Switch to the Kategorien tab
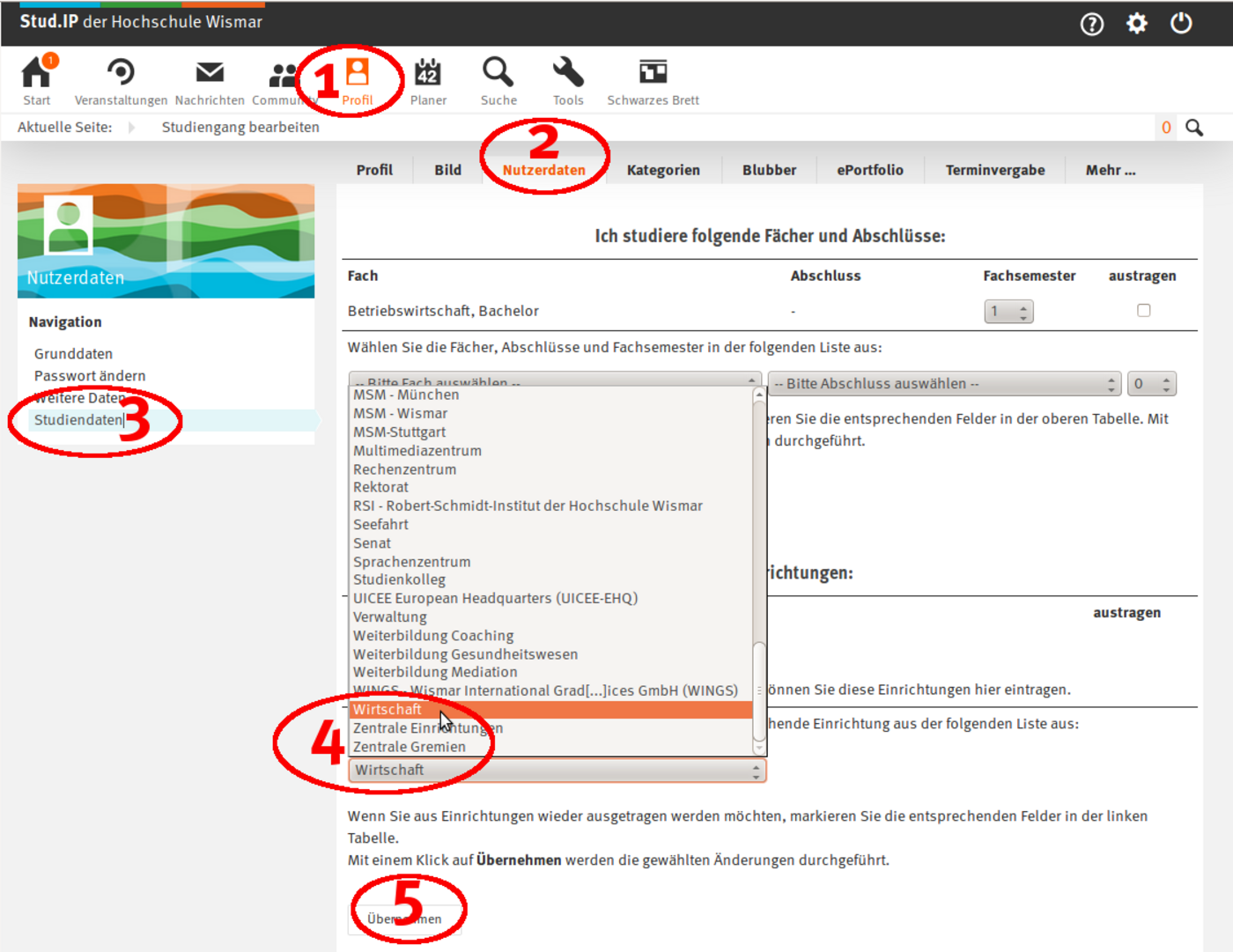Viewport: 1233px width, 952px height. tap(663, 170)
